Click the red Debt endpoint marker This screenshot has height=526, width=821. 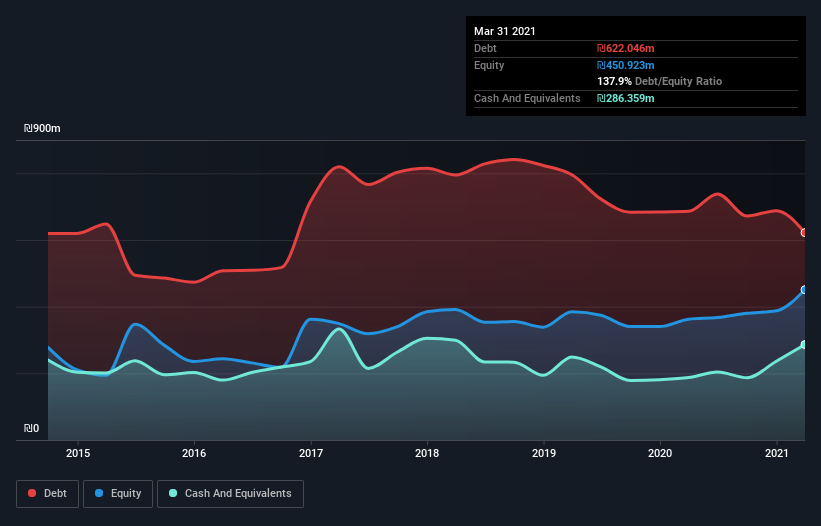[x=804, y=233]
